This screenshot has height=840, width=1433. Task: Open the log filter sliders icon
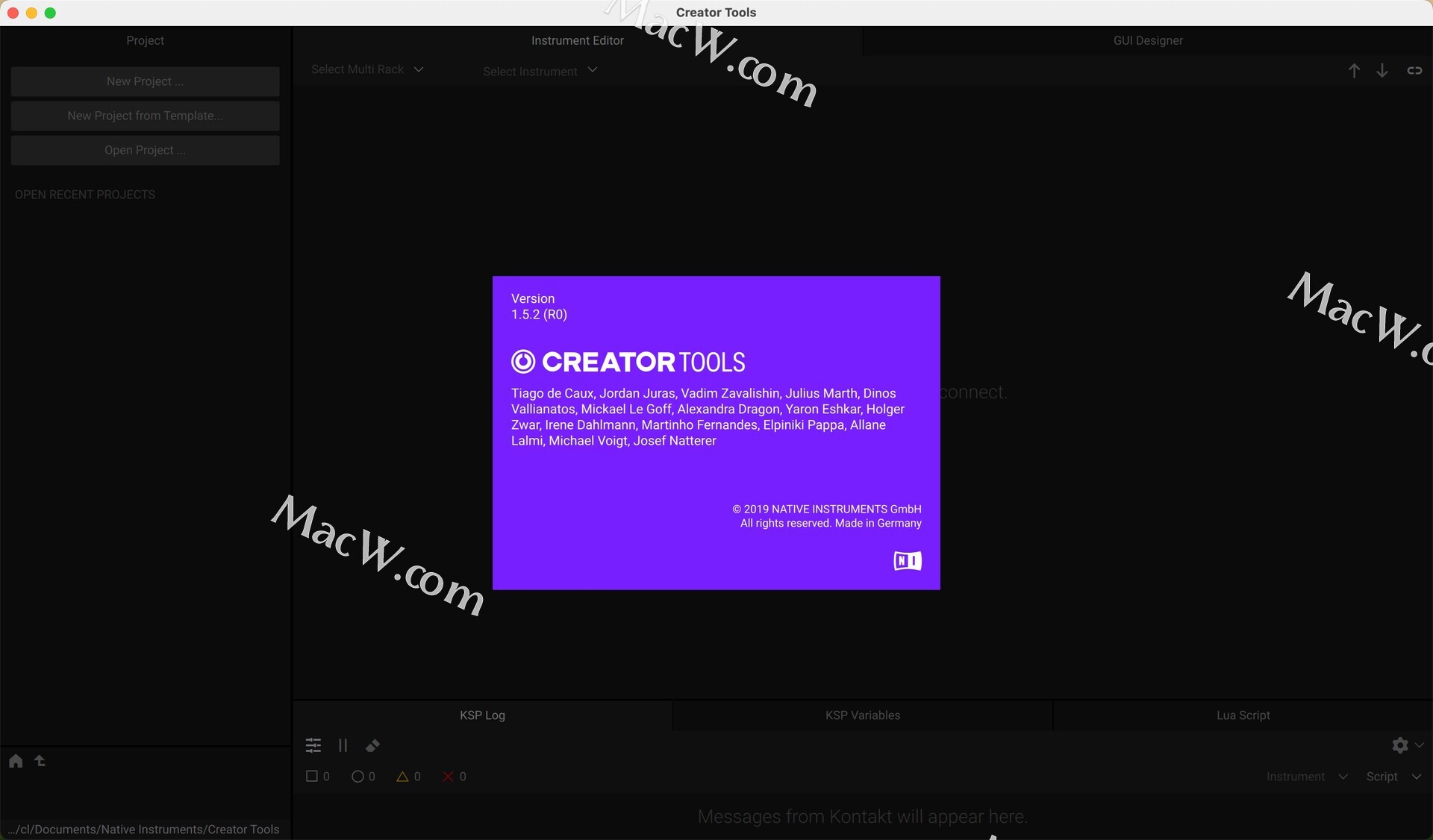click(313, 745)
